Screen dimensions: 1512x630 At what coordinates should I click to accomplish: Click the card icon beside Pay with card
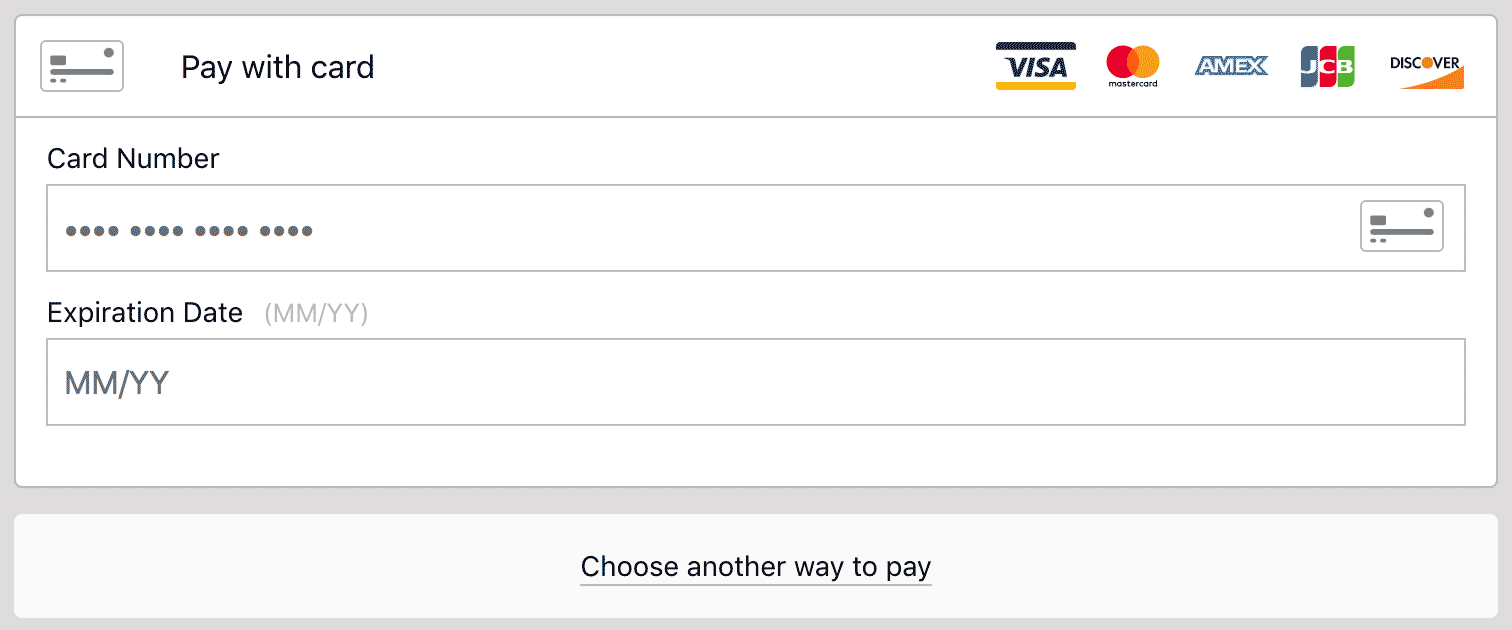[x=82, y=66]
